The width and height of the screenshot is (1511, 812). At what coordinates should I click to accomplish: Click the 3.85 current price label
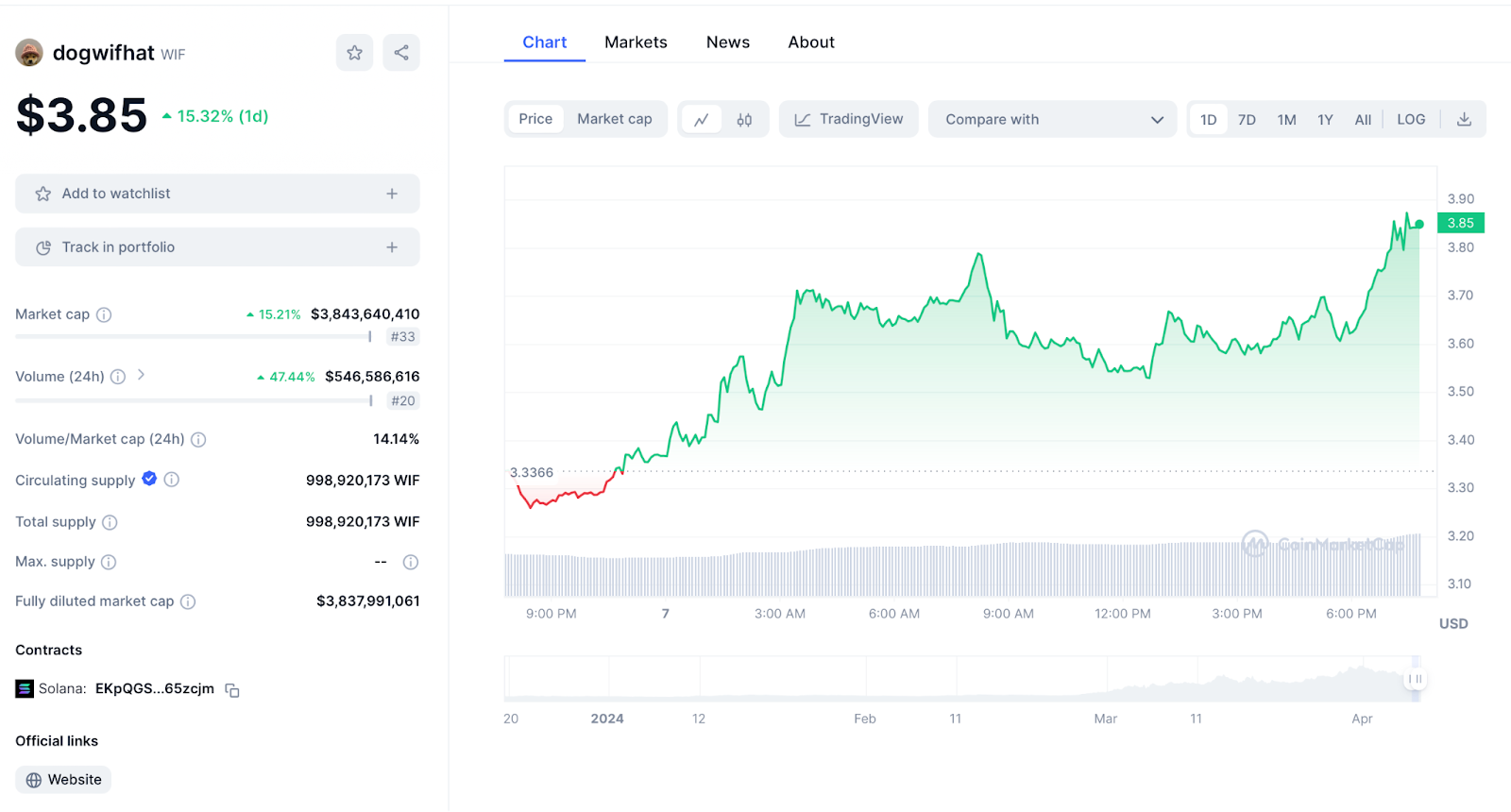tap(1460, 223)
